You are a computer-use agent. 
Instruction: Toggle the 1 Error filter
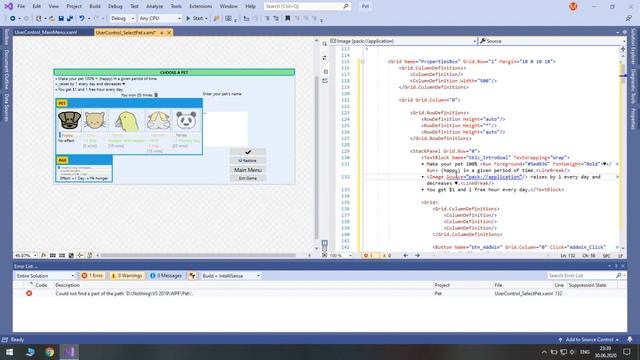coord(92,276)
